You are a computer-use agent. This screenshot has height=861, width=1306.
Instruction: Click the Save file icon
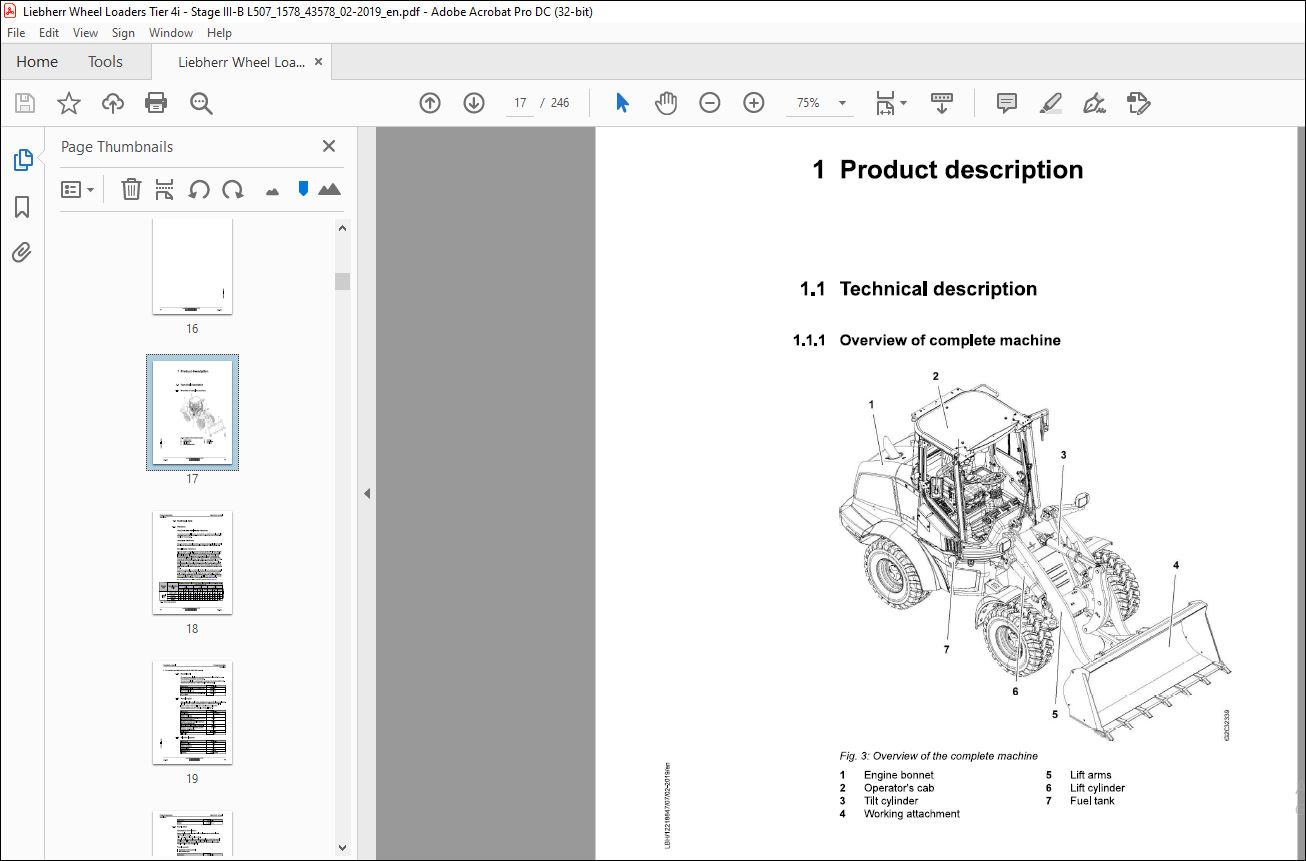(x=25, y=103)
